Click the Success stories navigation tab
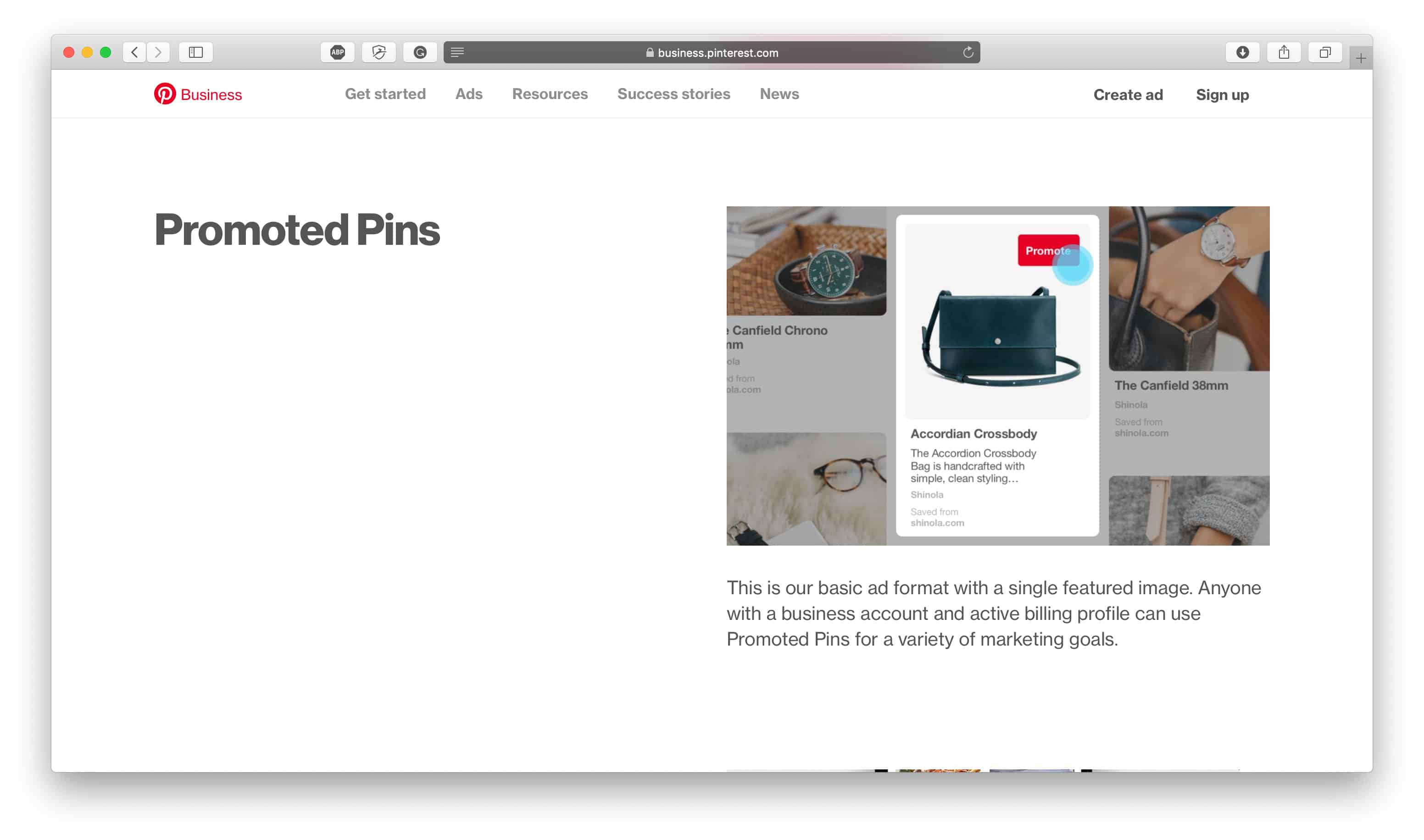 [x=673, y=94]
